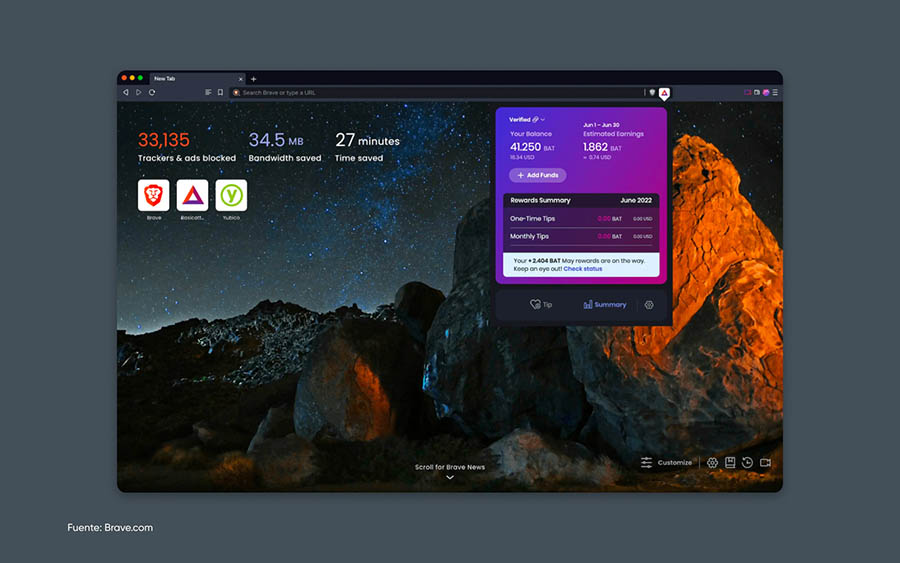Open browsing history clock icon
This screenshot has height=563, width=900.
point(747,463)
